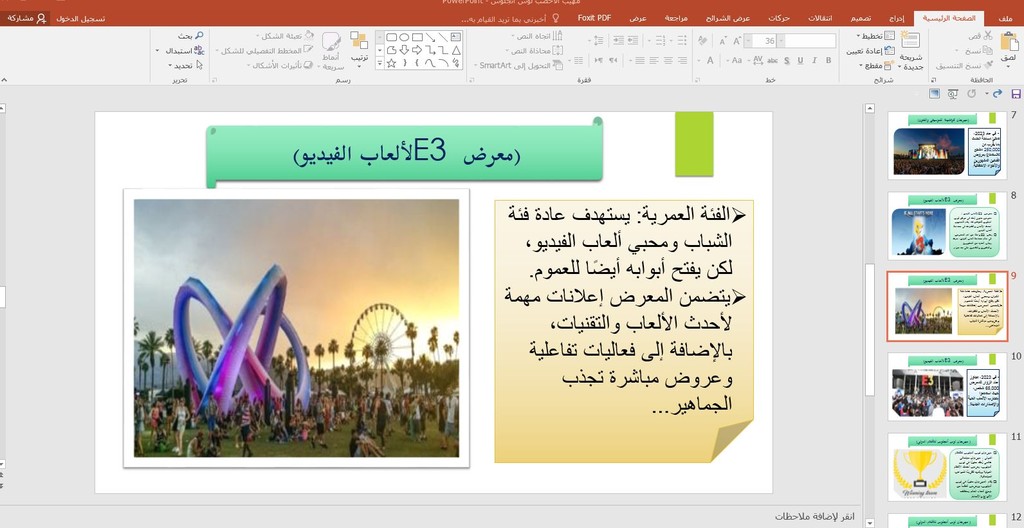Toggle abc Strikethrough formatting
1024x528 pixels.
(x=773, y=60)
